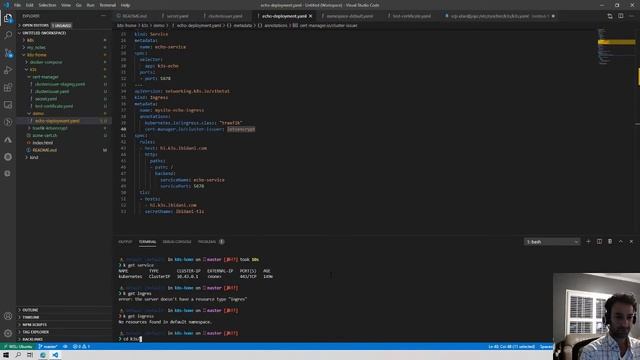Expand the Outline section
Viewport: 640px width, 360px height.
pyautogui.click(x=30, y=310)
